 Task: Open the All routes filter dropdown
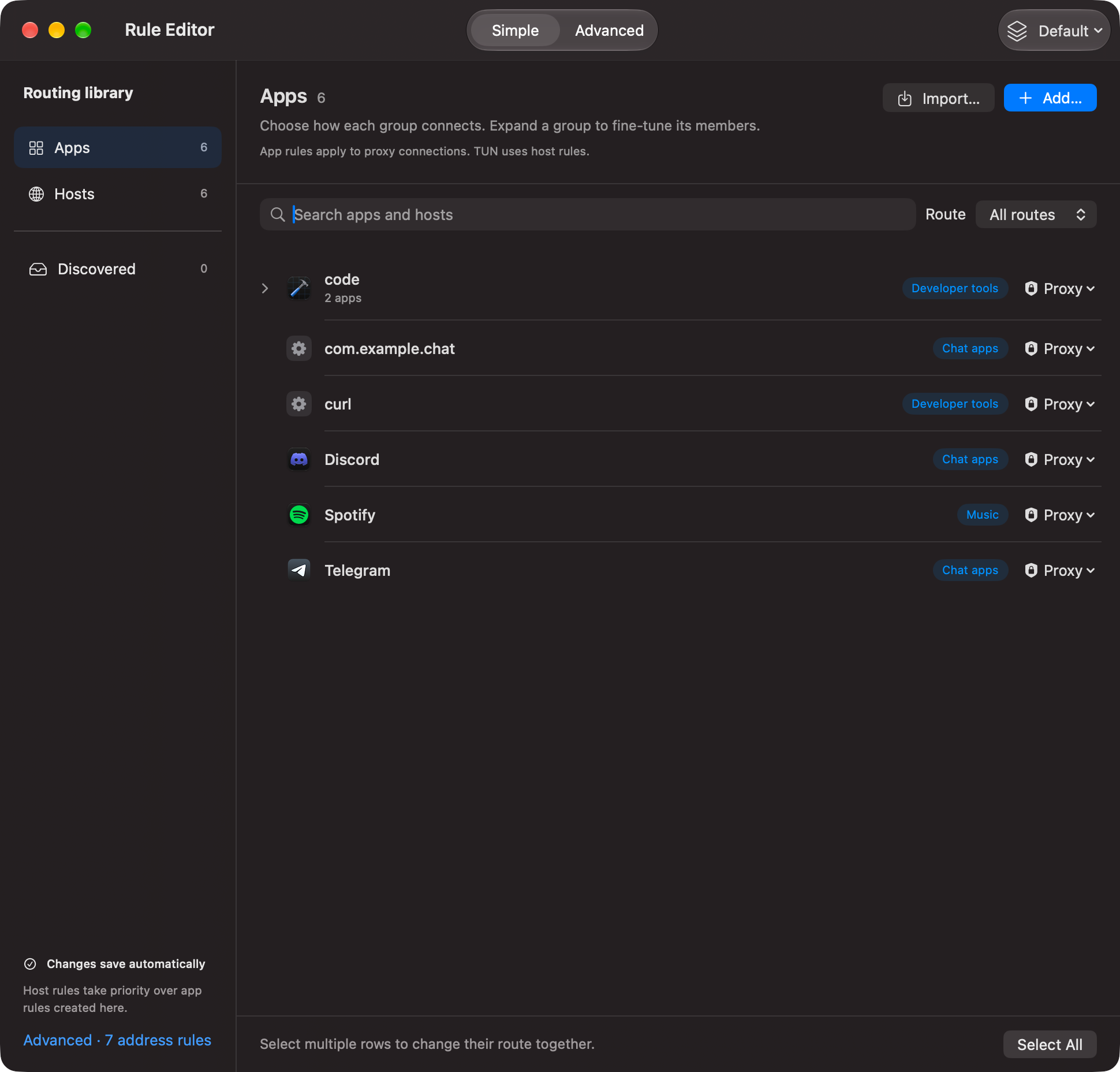tap(1036, 214)
